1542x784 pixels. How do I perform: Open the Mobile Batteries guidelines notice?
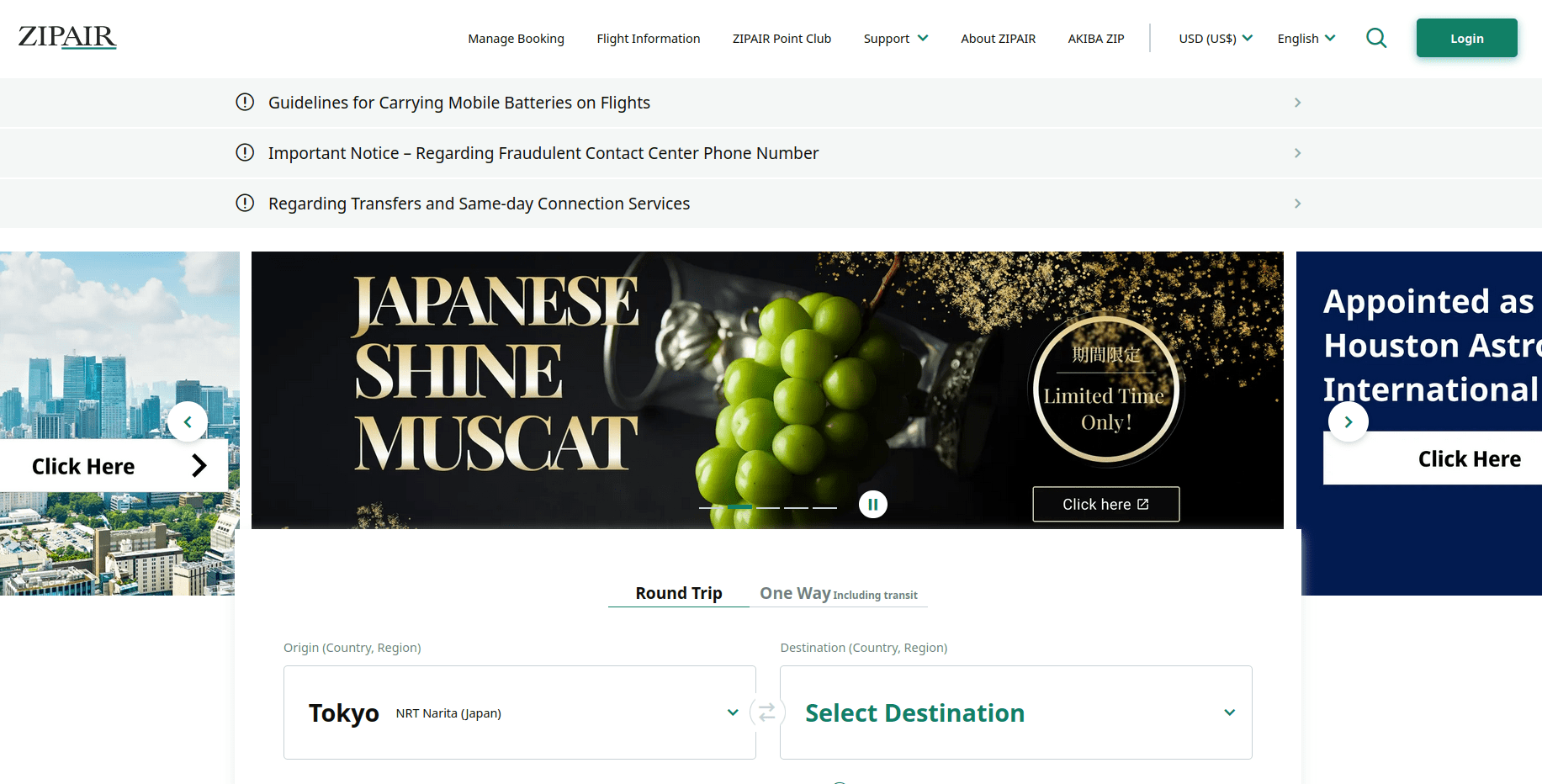point(458,103)
